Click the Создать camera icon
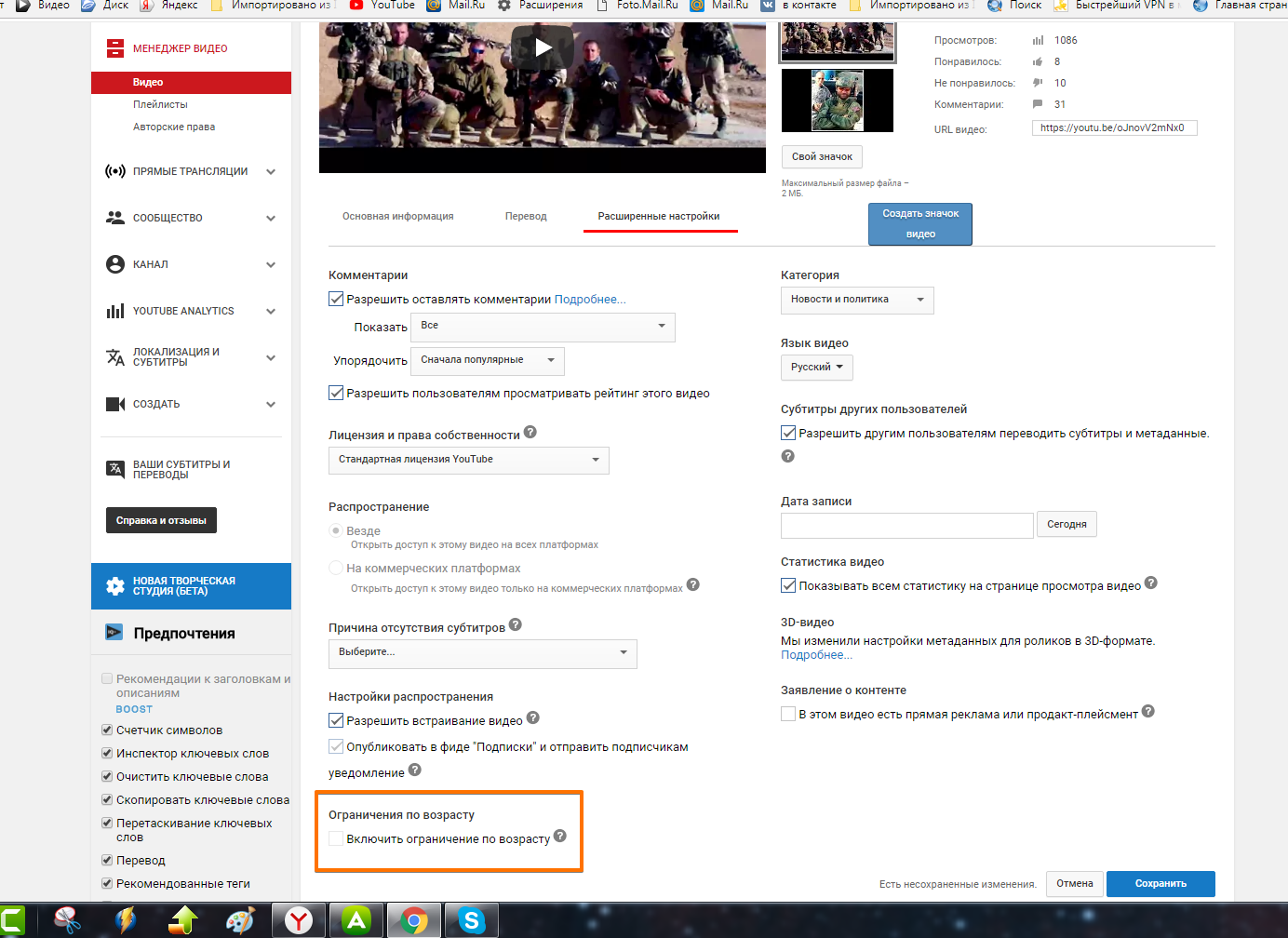This screenshot has width=1288, height=938. tap(115, 404)
